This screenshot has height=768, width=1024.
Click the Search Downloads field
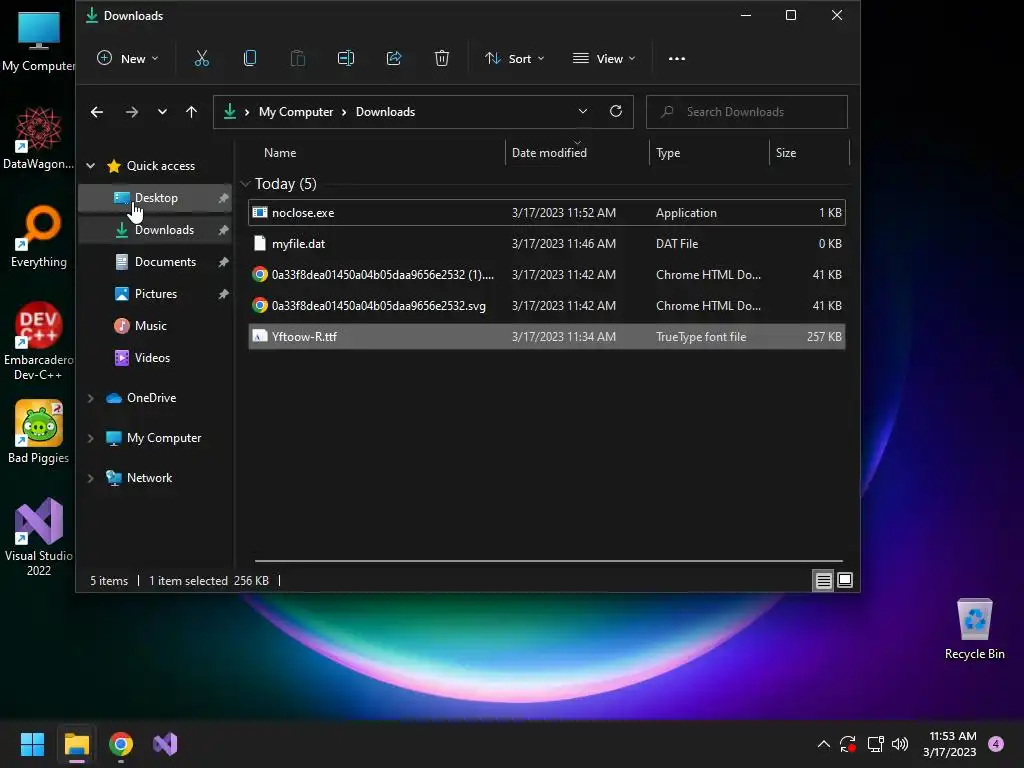(x=746, y=112)
